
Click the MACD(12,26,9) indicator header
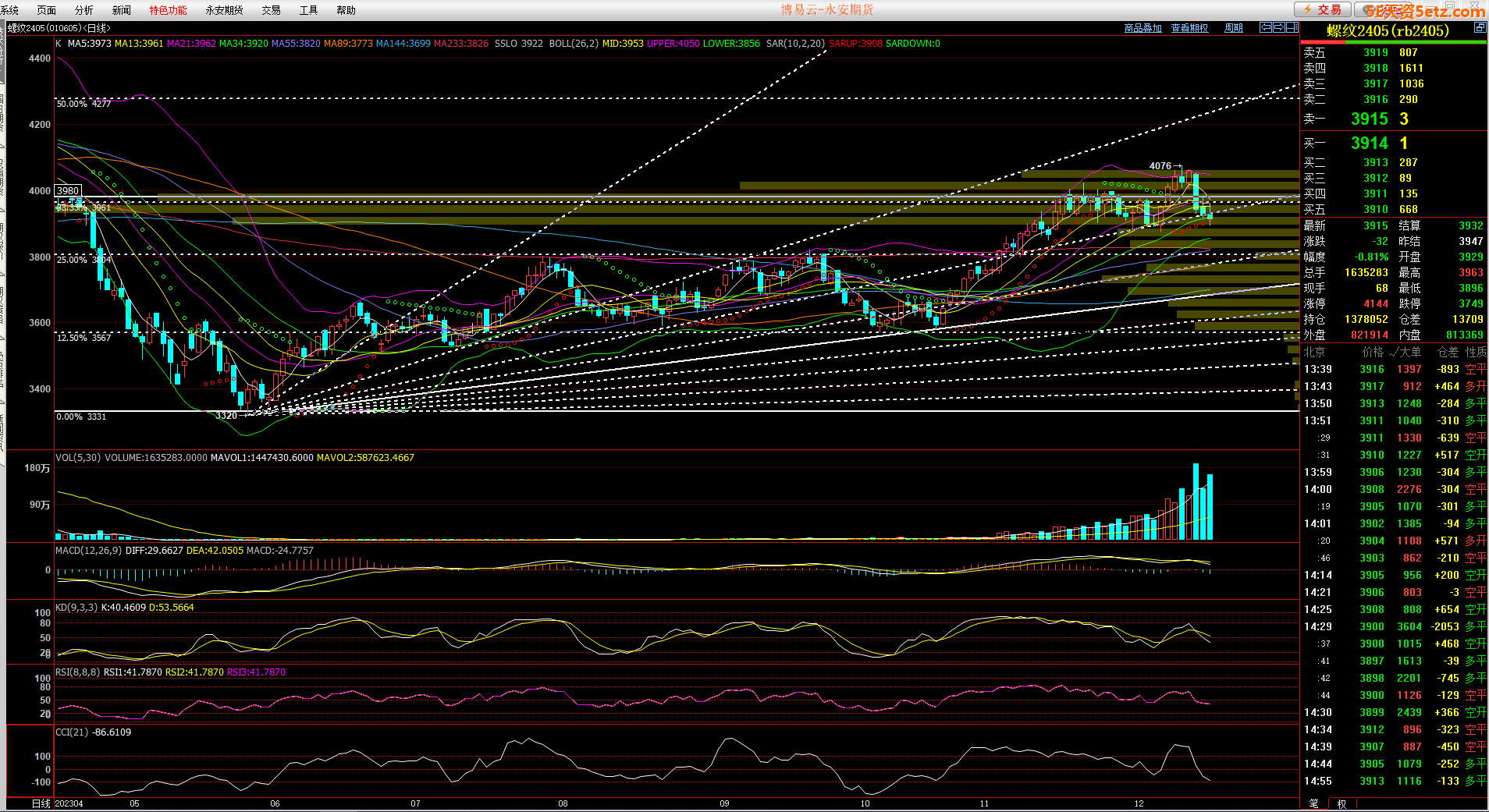coord(88,551)
